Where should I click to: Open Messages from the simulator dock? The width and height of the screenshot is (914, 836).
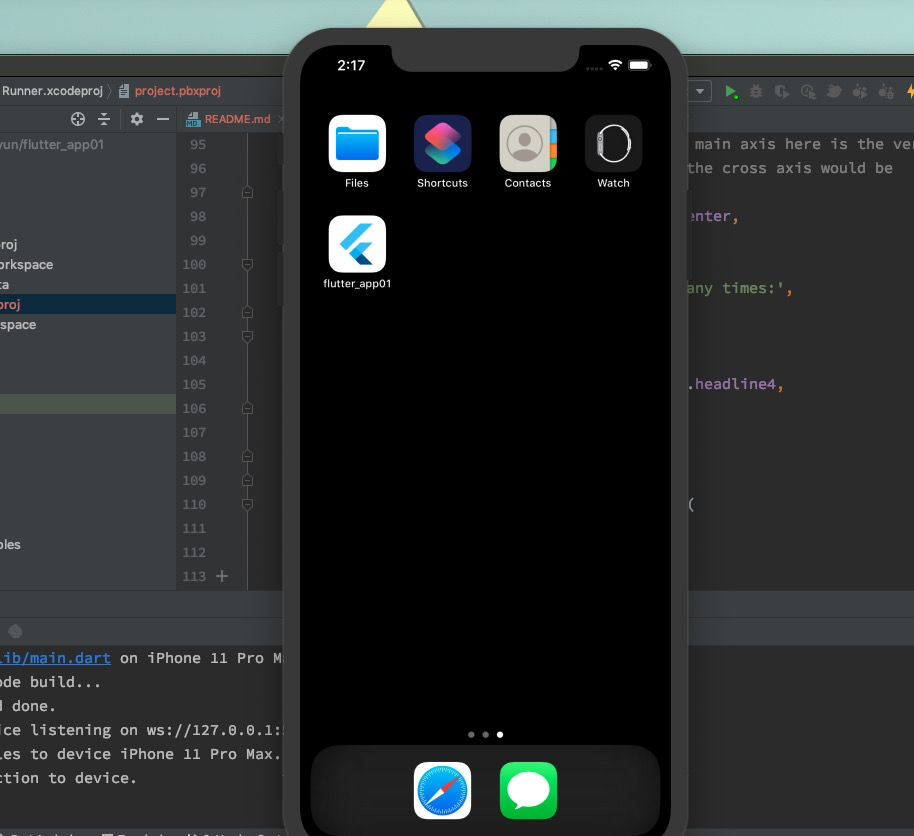[528, 791]
